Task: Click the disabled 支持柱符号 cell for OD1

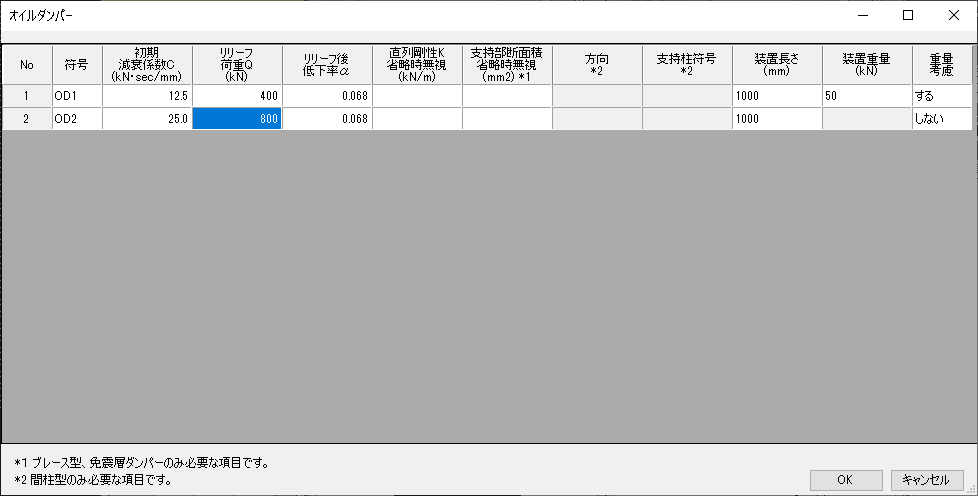Action: coord(687,96)
